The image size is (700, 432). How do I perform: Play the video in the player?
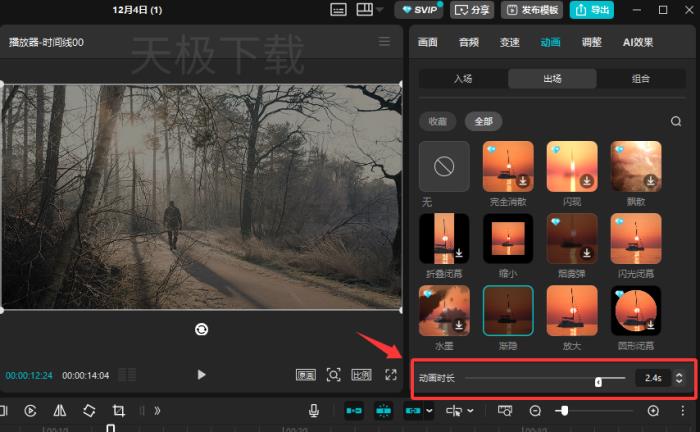(x=201, y=374)
